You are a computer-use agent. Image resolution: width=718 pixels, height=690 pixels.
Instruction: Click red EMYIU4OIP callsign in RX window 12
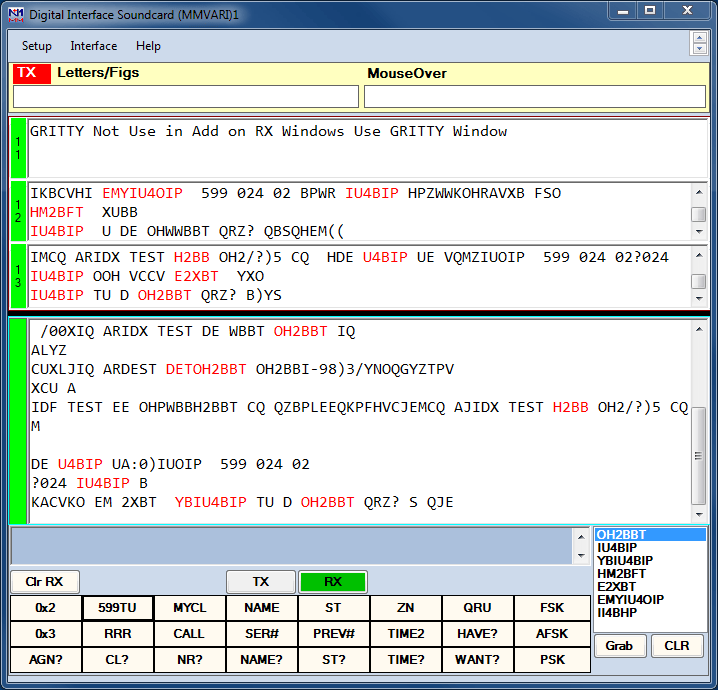pos(142,193)
